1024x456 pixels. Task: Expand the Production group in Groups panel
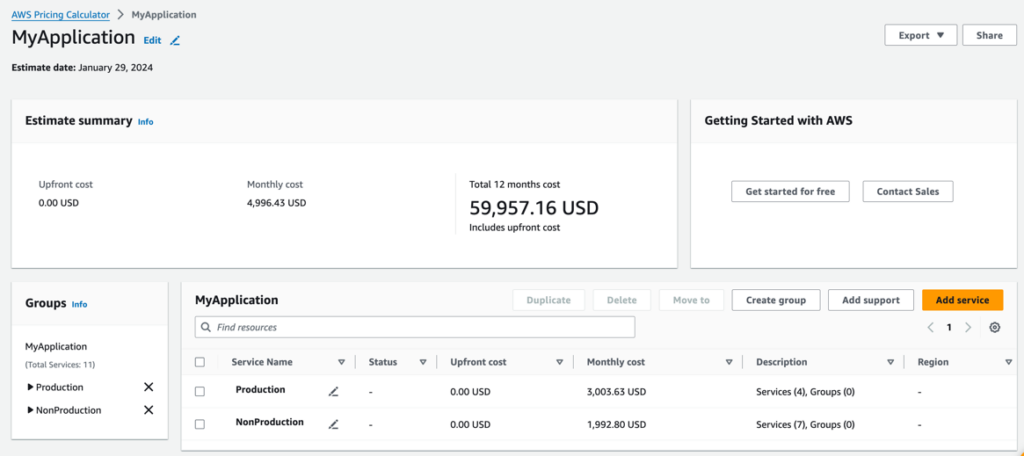point(30,387)
